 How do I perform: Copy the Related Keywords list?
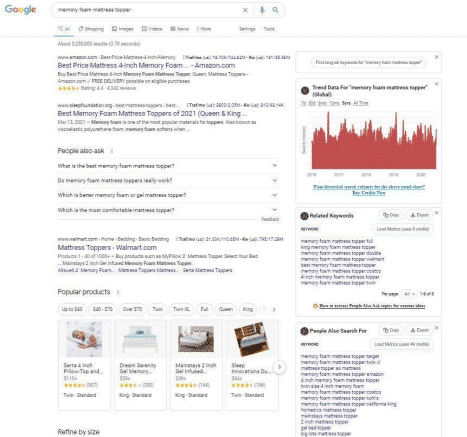click(391, 215)
